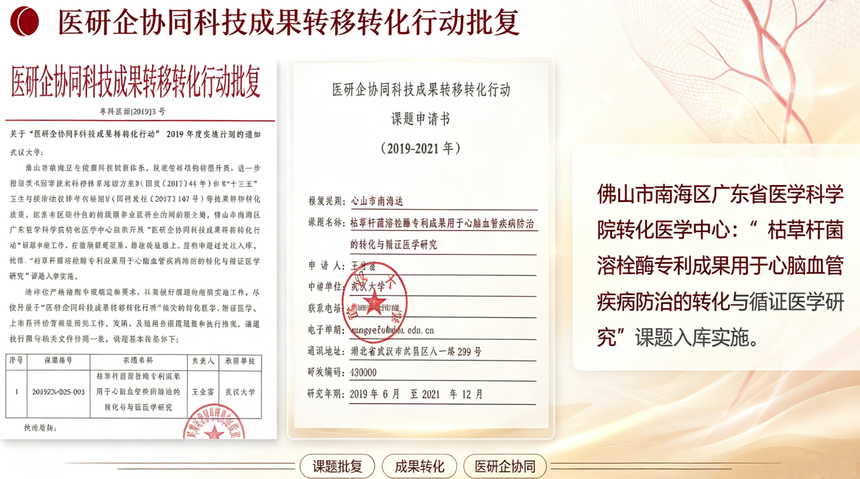
Task: Select the 成果转化 pill button
Action: point(420,467)
